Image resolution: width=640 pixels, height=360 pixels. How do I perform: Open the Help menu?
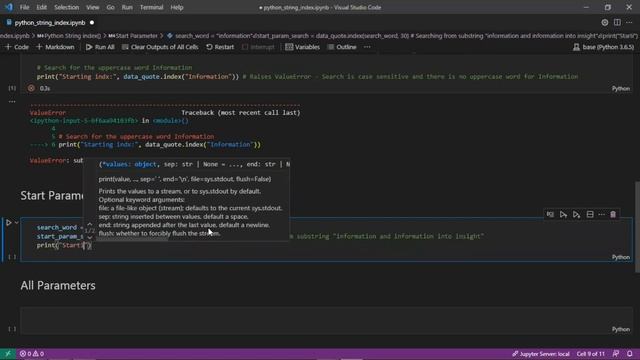(177, 7)
